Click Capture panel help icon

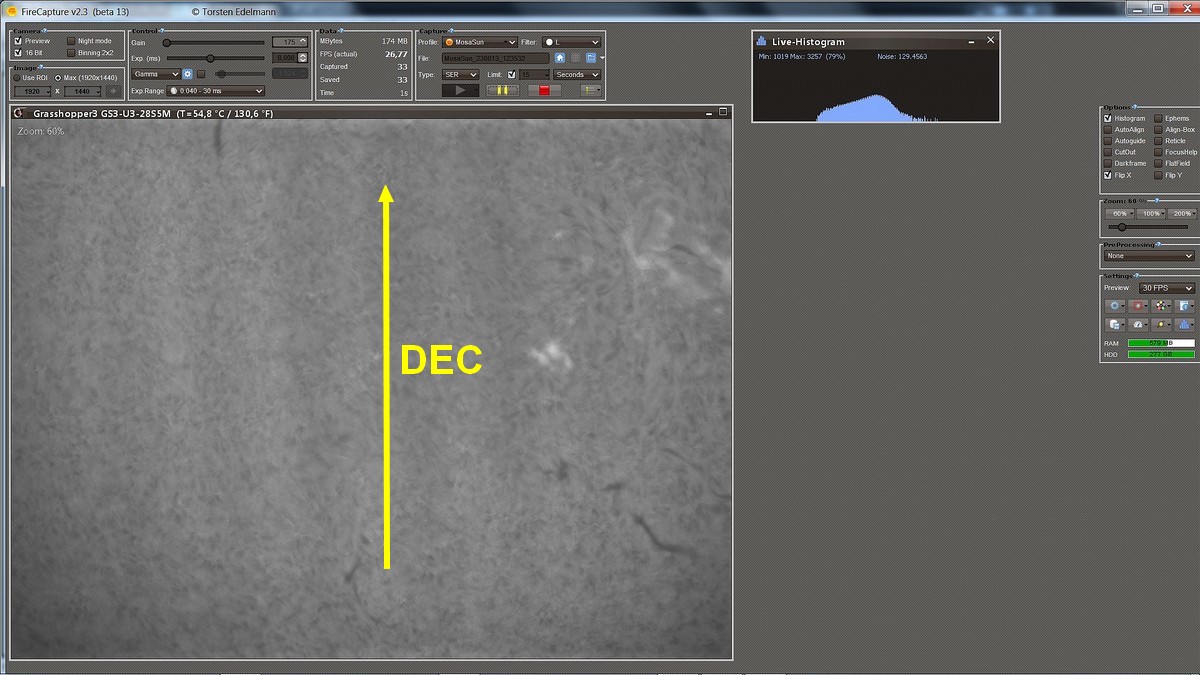pyautogui.click(x=452, y=31)
